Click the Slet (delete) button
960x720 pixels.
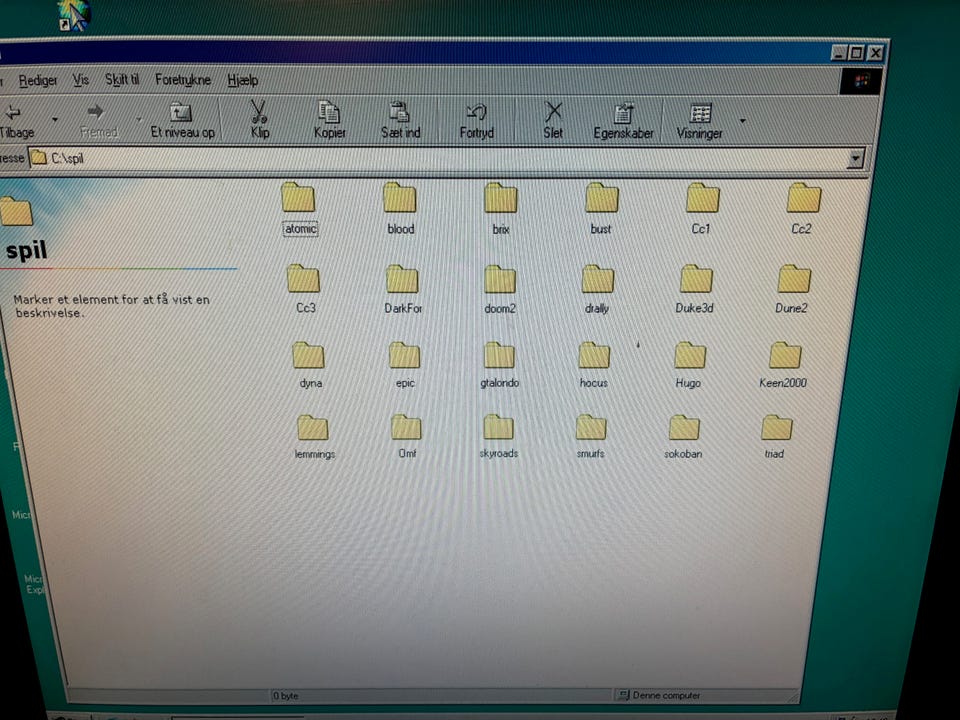553,121
